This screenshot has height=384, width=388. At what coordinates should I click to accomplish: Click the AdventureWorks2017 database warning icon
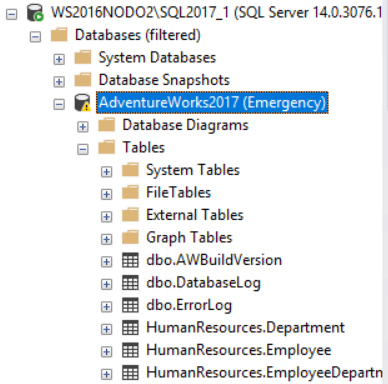(82, 102)
